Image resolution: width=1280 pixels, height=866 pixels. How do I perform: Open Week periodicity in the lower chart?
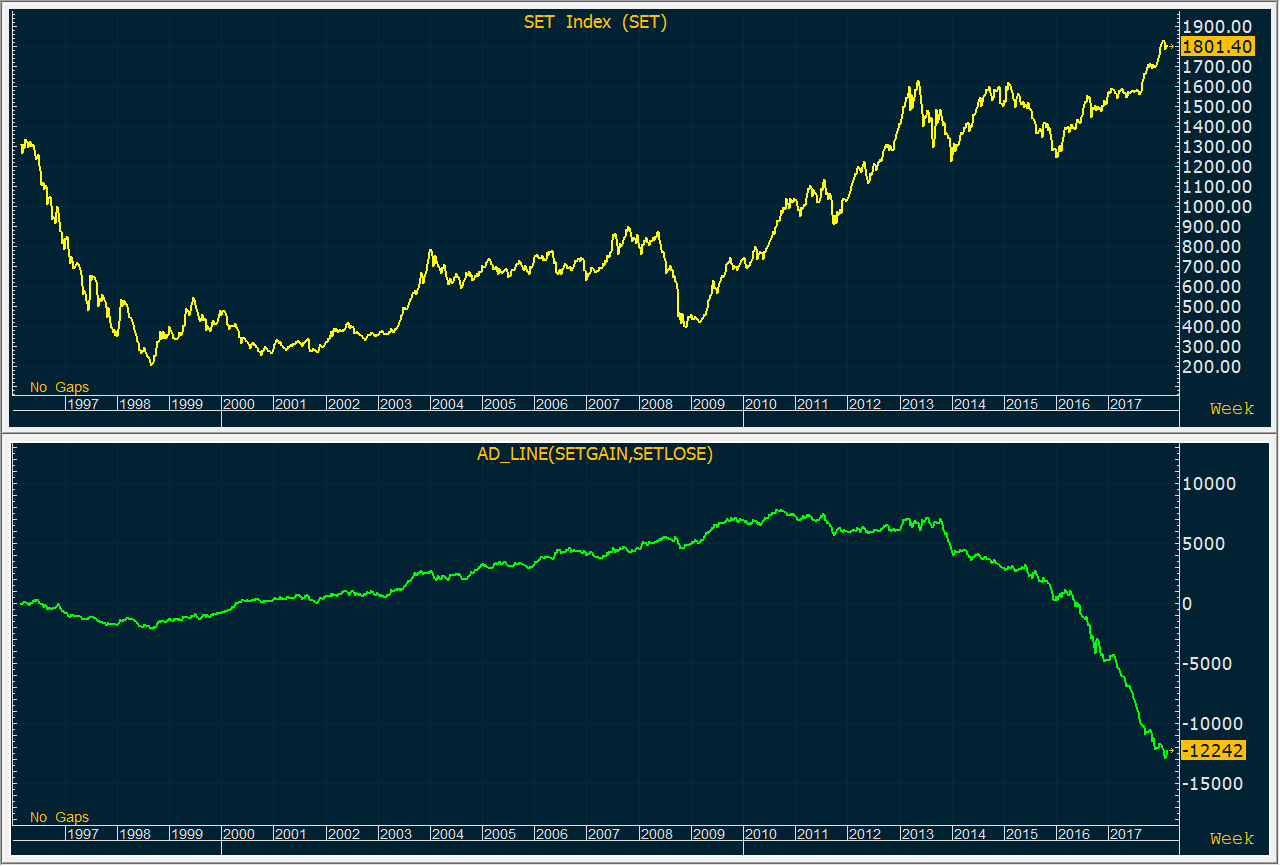(1231, 839)
